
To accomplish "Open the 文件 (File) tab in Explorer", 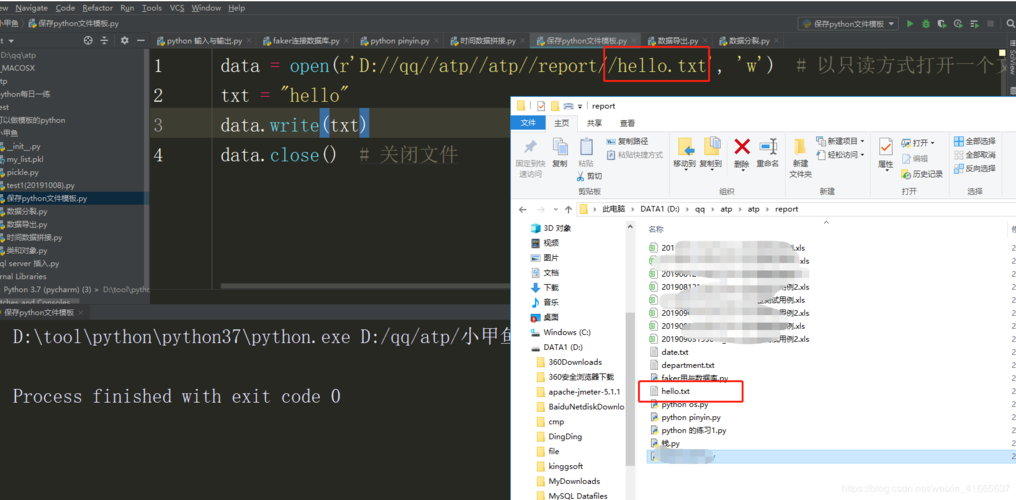I will (x=528, y=123).
